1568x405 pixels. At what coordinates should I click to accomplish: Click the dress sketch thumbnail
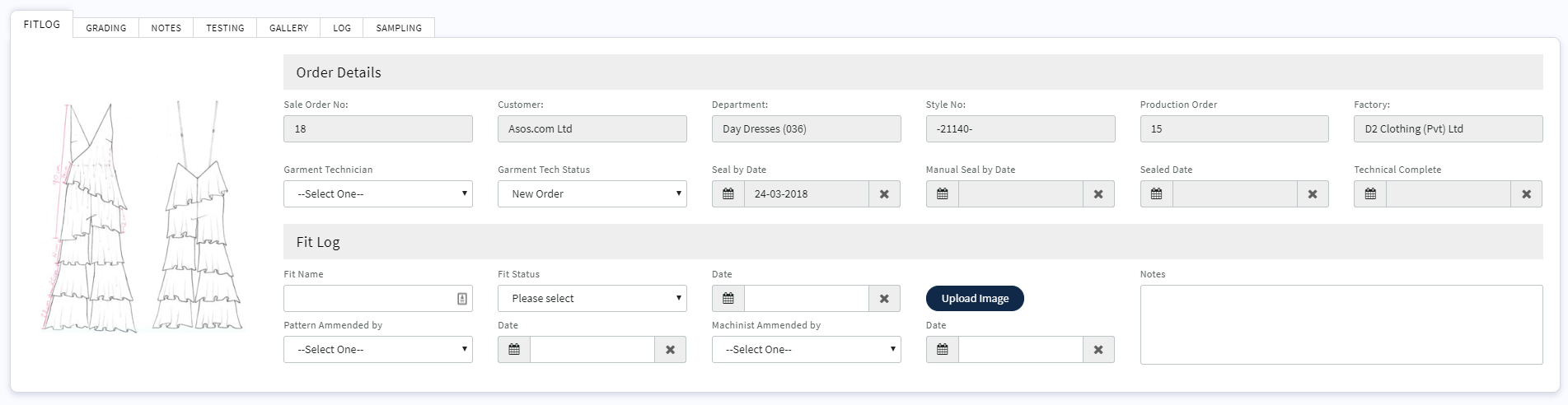click(142, 216)
